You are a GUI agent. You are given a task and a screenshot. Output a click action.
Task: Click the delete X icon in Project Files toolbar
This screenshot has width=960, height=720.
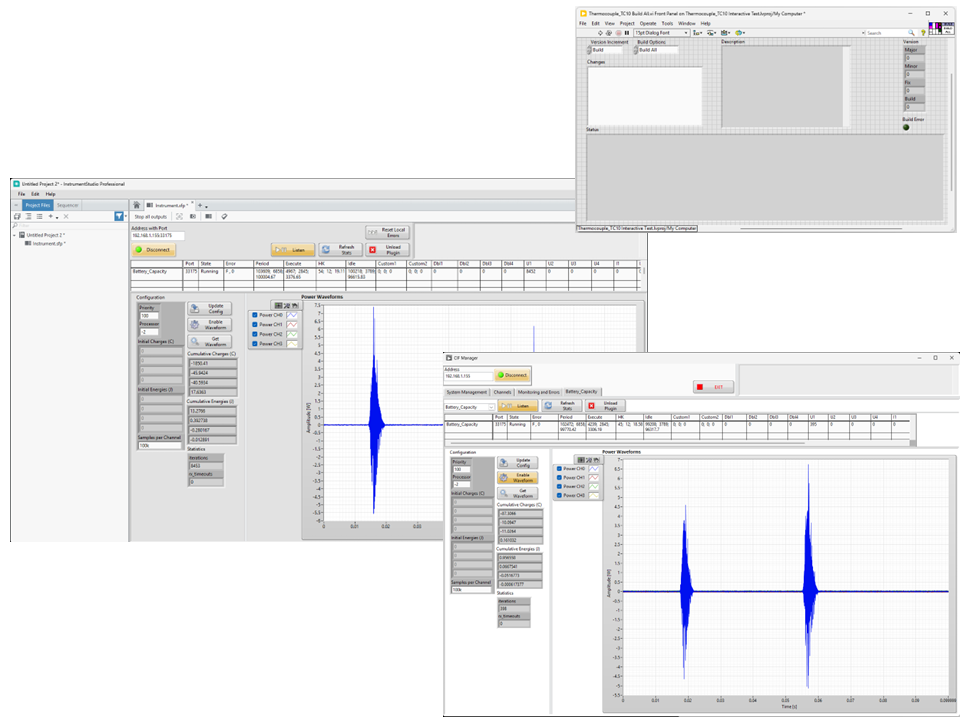(x=66, y=216)
